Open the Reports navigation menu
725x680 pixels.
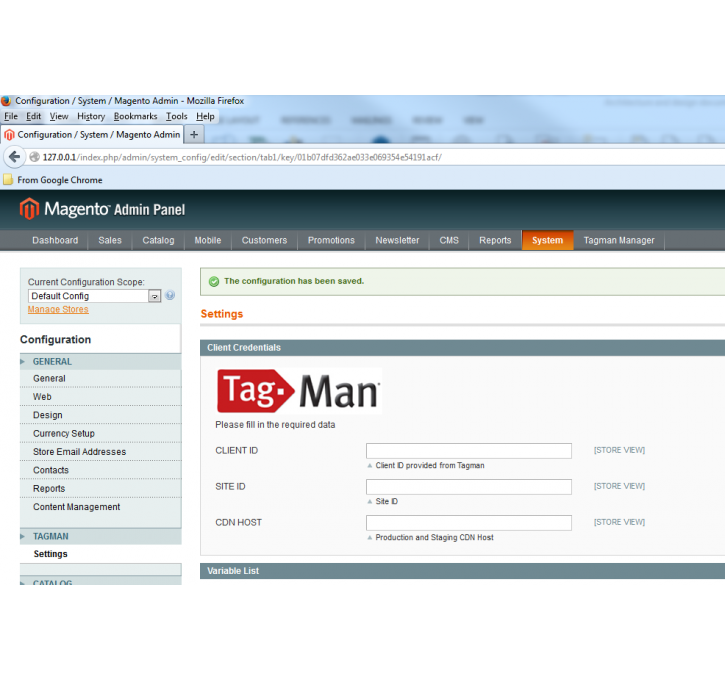point(495,240)
